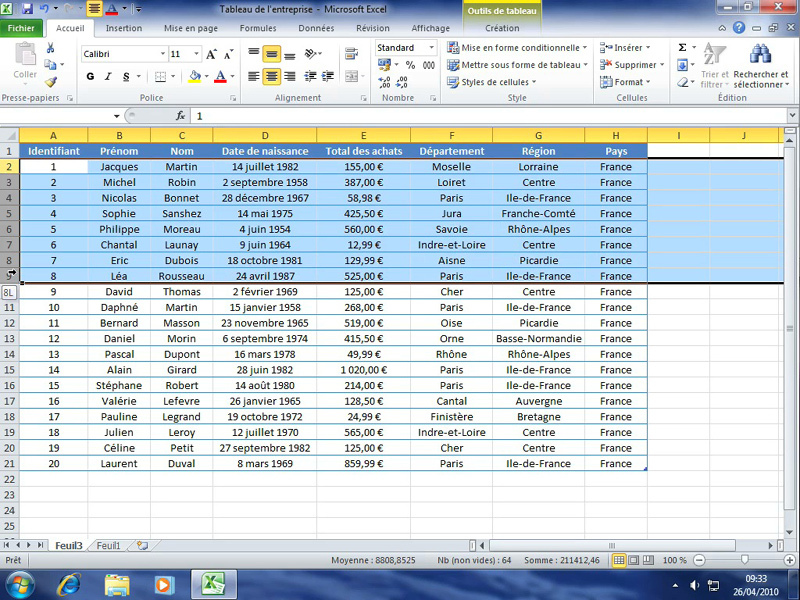
Task: Expand the Standard number format dropdown
Action: point(432,48)
